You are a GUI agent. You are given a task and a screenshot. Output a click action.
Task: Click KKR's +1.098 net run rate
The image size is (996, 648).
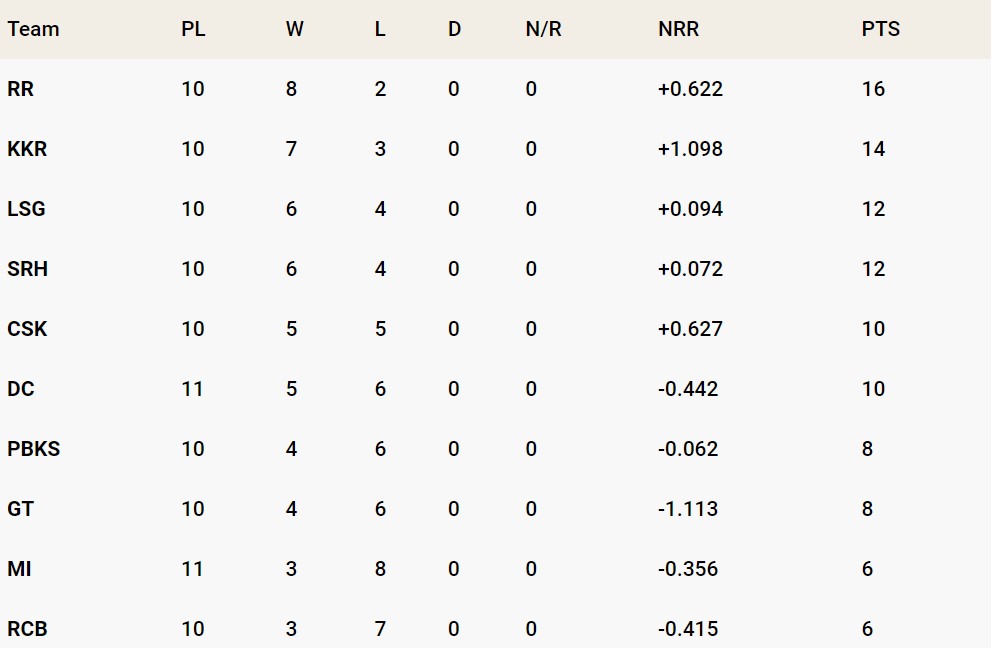click(690, 149)
